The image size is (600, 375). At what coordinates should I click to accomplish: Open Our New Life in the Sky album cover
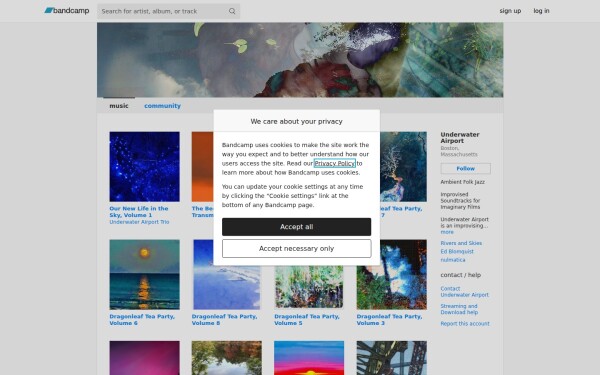tap(144, 166)
